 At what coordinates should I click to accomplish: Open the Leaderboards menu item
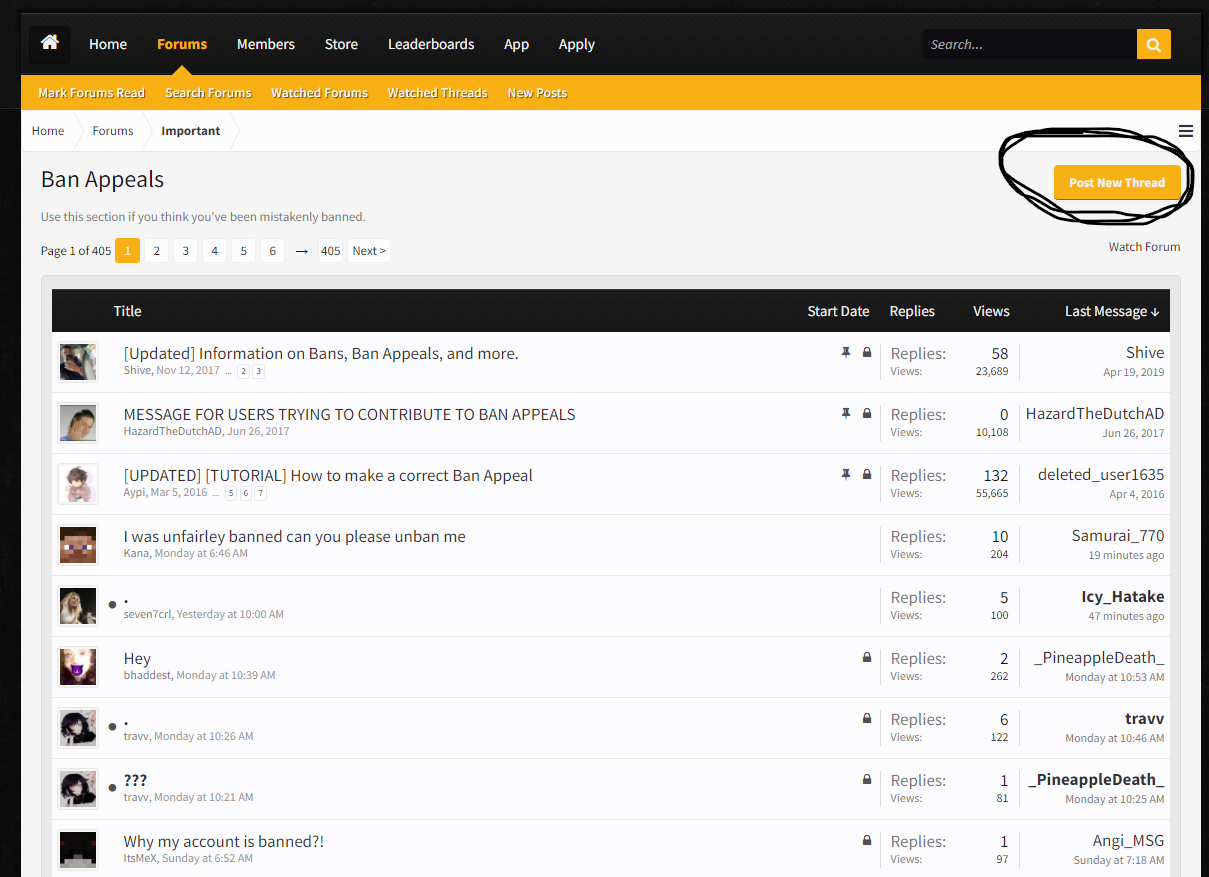click(431, 44)
